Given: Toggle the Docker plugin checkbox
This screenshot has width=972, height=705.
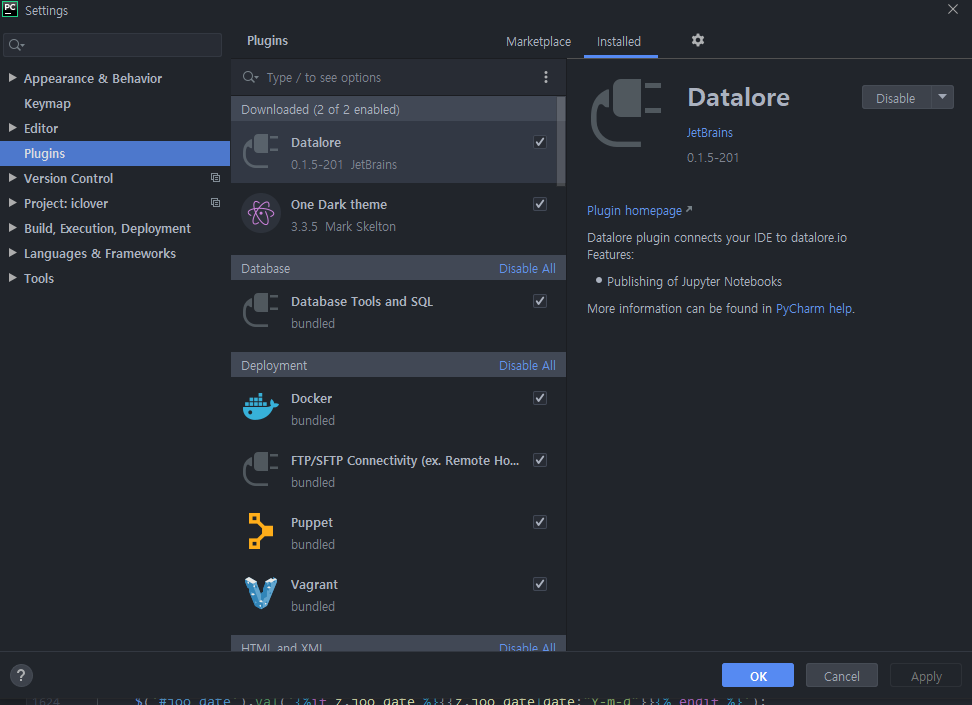Looking at the screenshot, I should coord(540,398).
